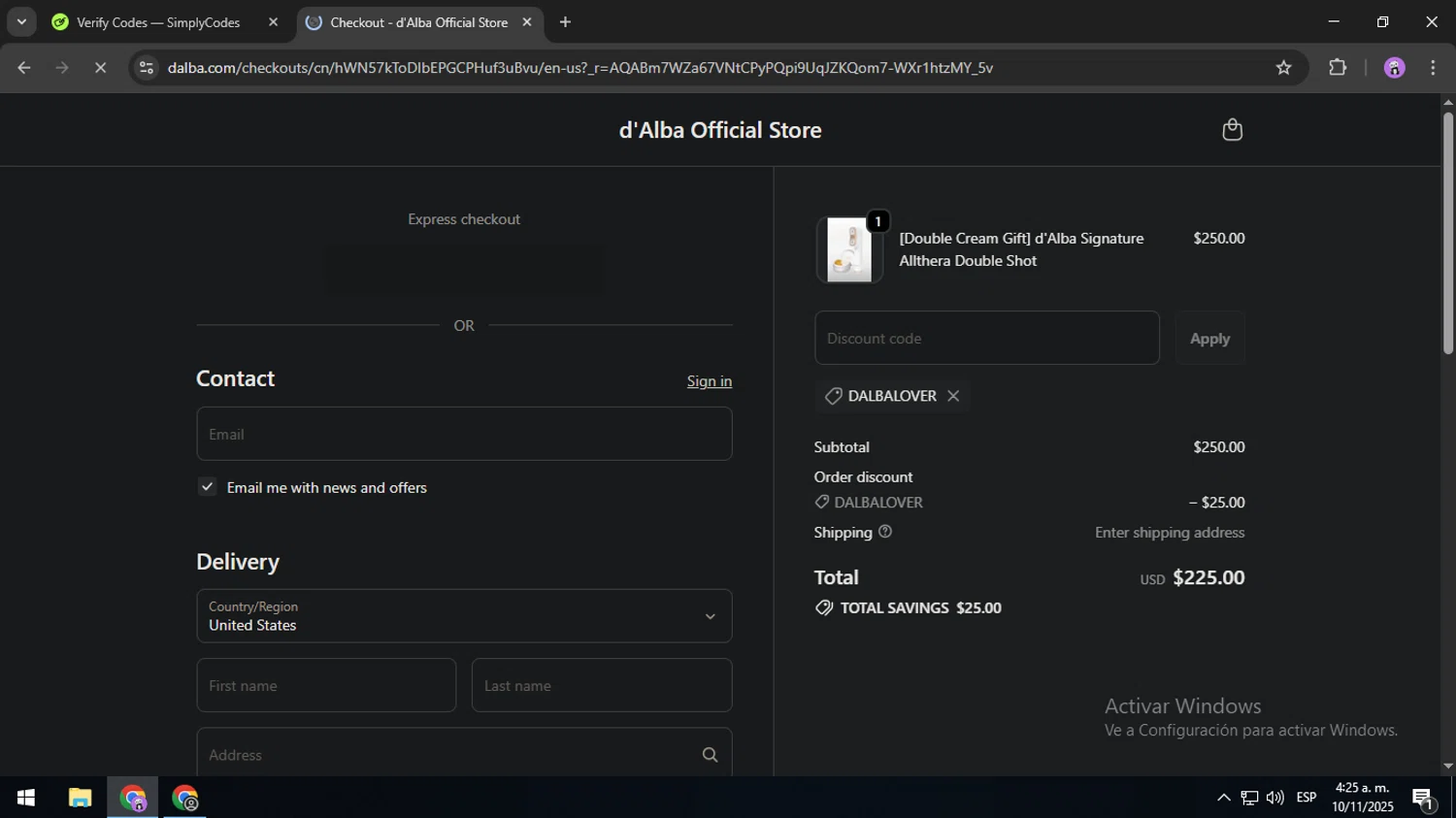
Task: Click the address bar URL
Action: tap(579, 68)
